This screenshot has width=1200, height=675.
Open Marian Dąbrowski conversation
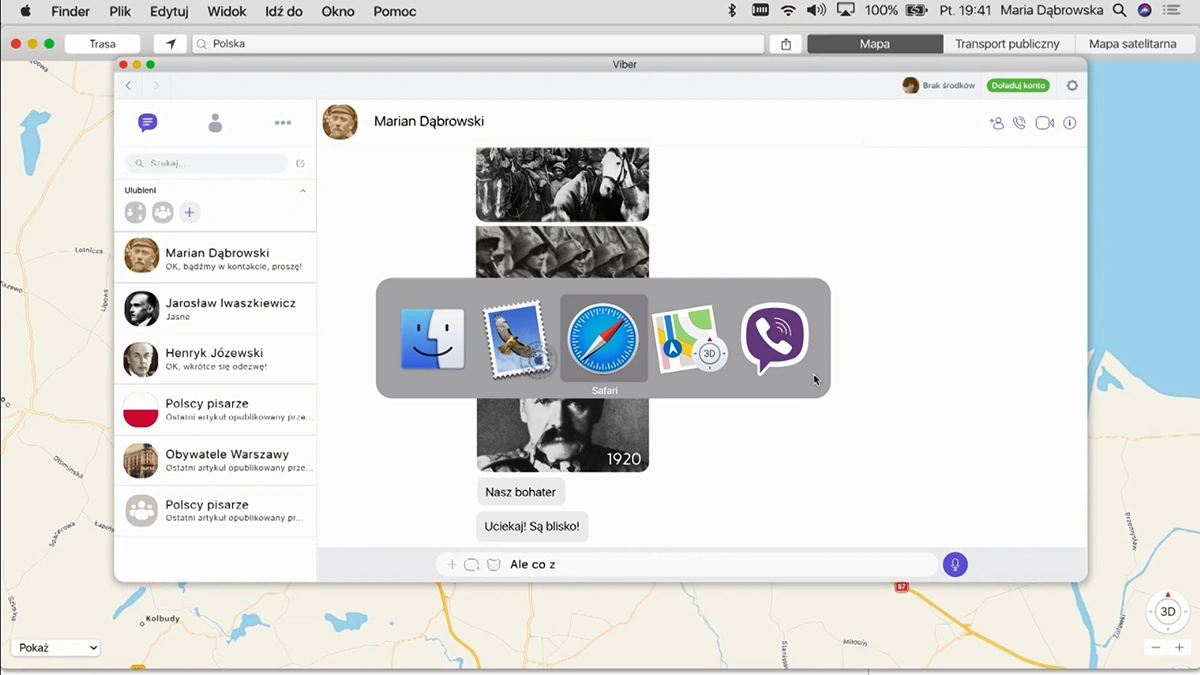click(x=215, y=259)
